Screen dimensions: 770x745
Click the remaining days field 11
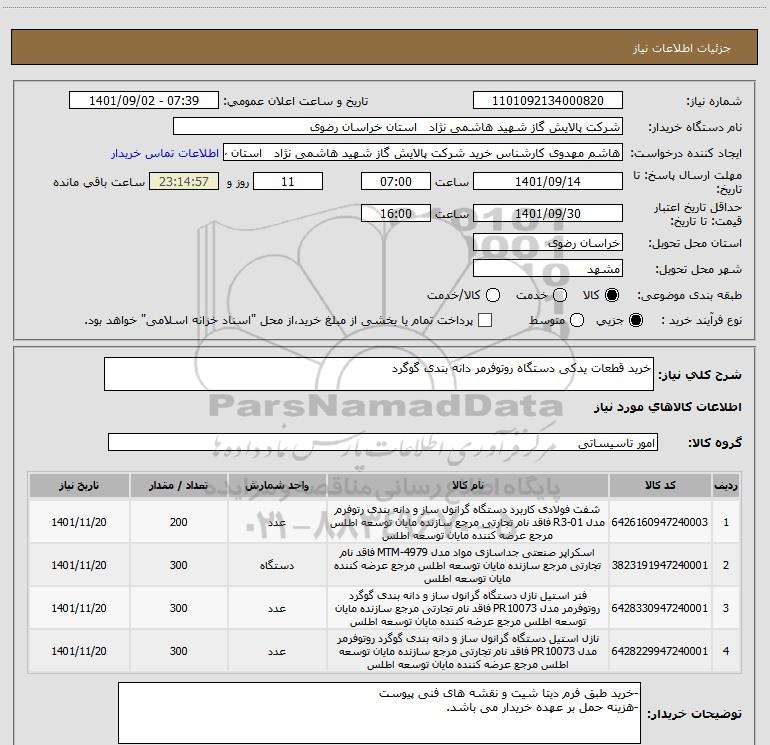coord(288,181)
